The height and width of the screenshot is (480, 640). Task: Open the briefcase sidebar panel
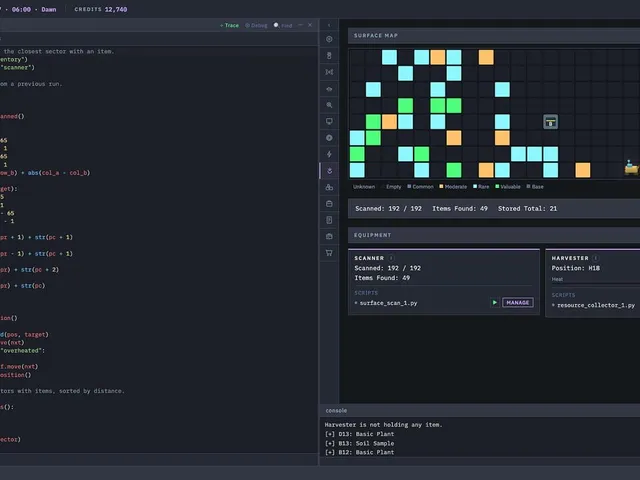pyautogui.click(x=329, y=236)
